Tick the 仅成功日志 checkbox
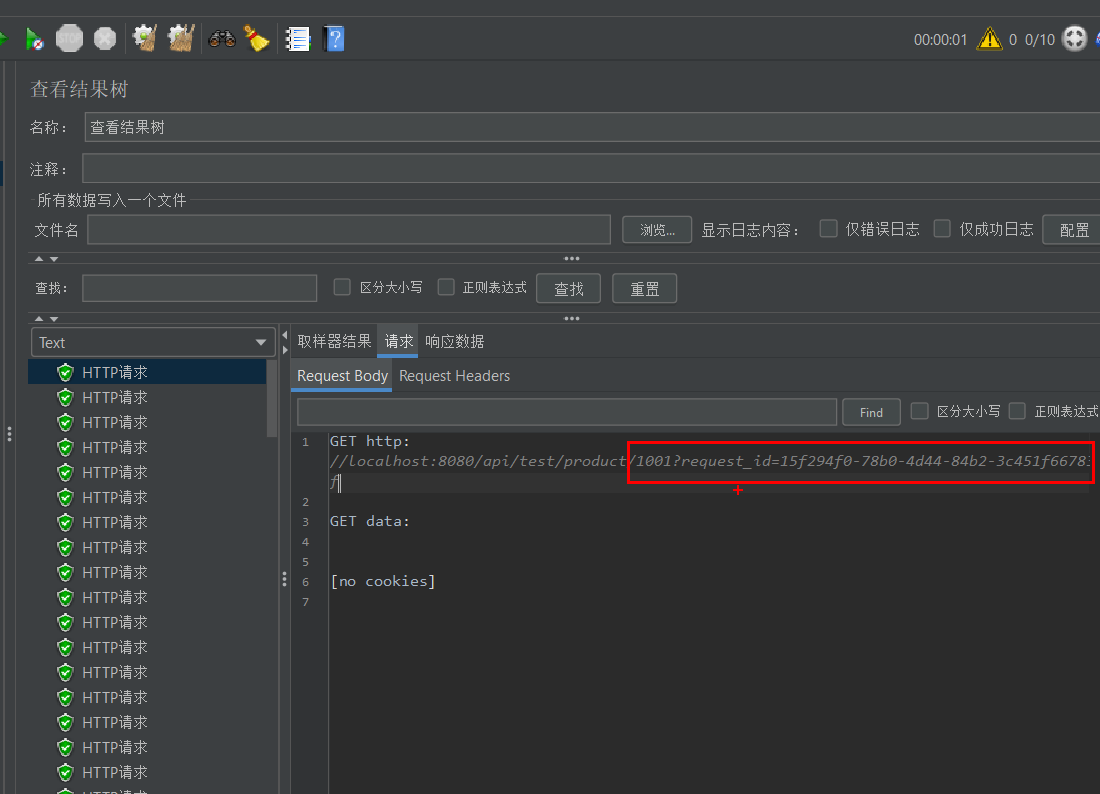The width and height of the screenshot is (1100, 794). pos(942,228)
